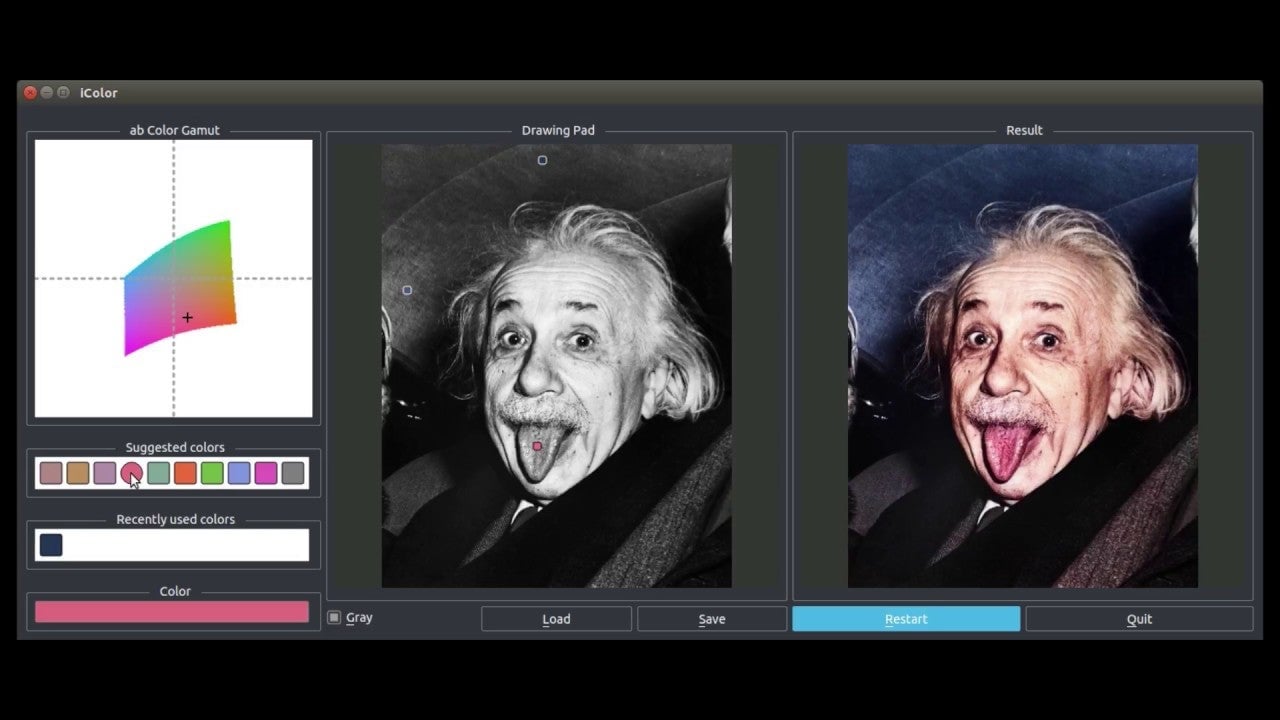Click the Load button
This screenshot has width=1280, height=720.
point(556,619)
